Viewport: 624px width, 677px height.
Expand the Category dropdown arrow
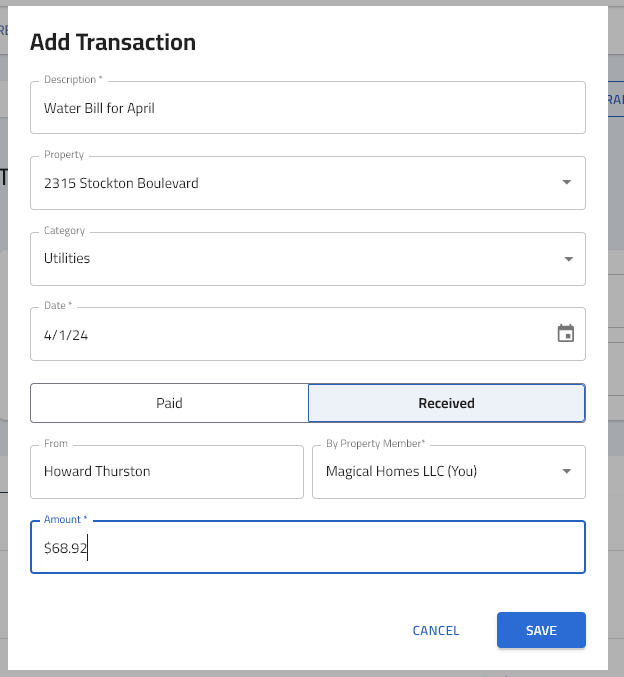pyautogui.click(x=568, y=259)
